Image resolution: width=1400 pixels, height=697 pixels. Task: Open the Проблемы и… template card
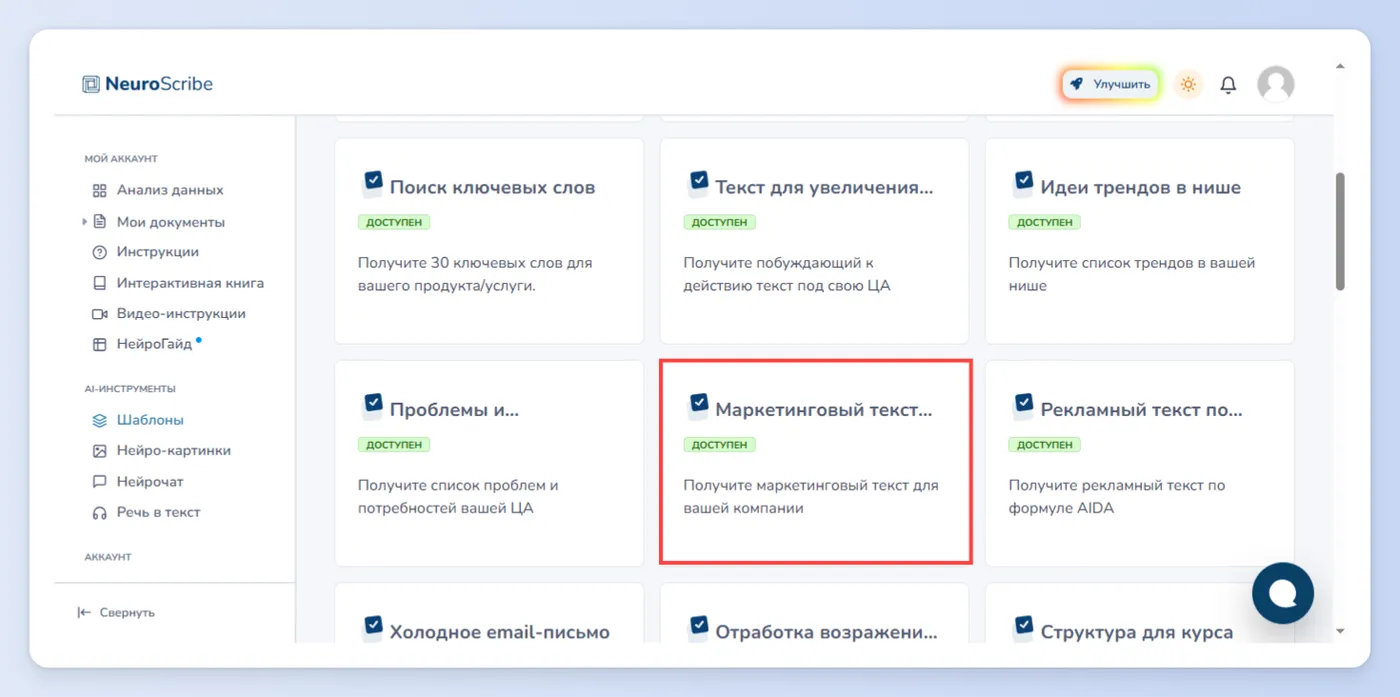[489, 463]
